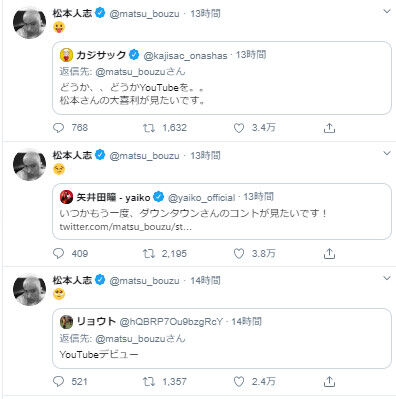Like the tweet with 3.8万 likes

coord(239,254)
